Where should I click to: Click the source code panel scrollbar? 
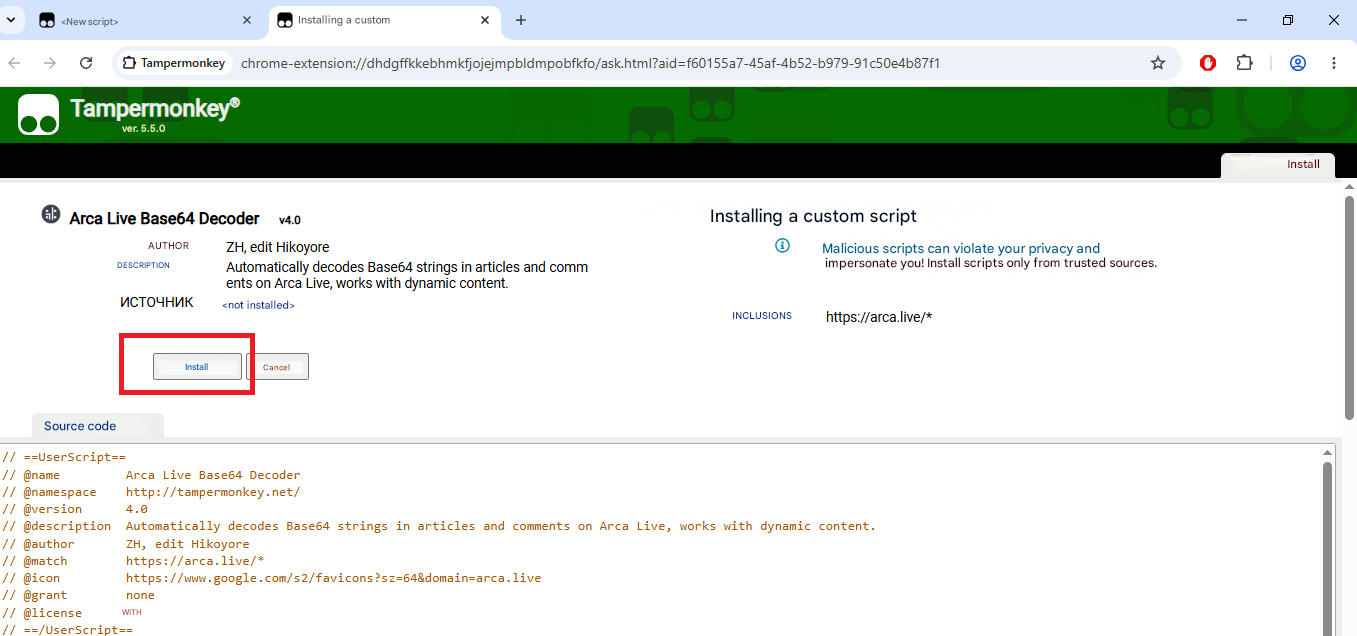point(1328,547)
